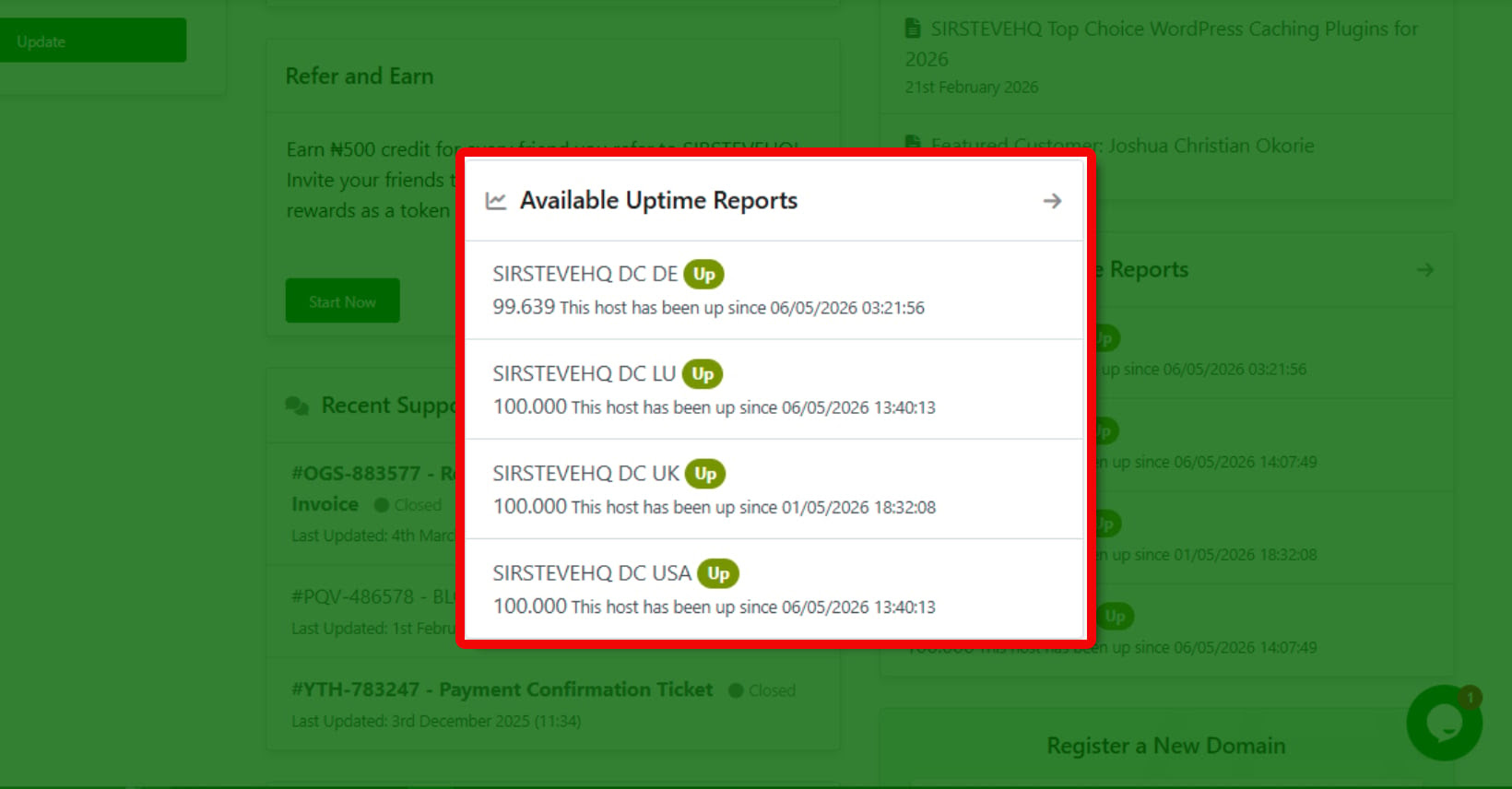
Task: Click the Register a New Domain heading
Action: point(1166,746)
